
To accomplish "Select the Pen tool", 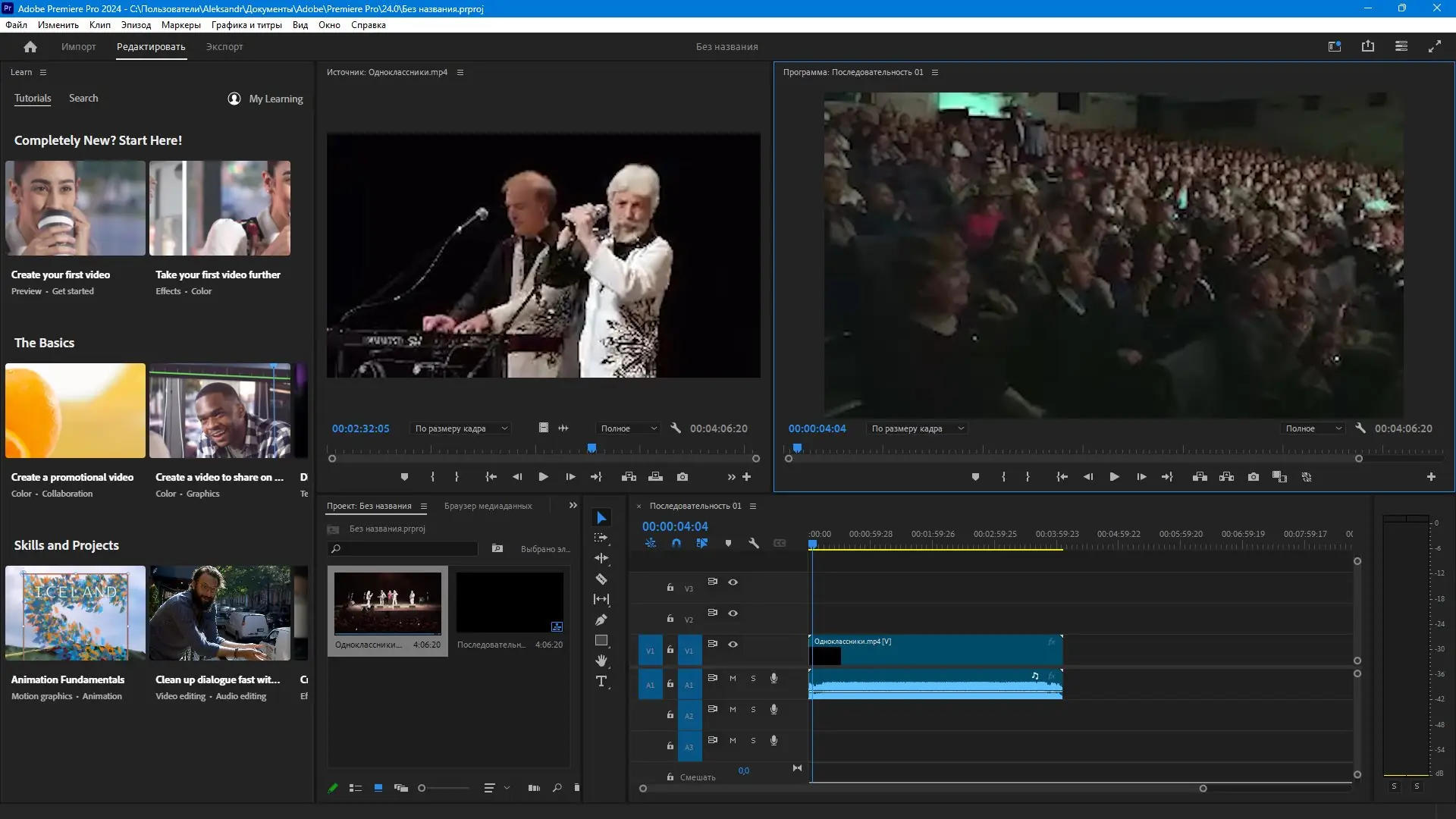I will pos(601,620).
